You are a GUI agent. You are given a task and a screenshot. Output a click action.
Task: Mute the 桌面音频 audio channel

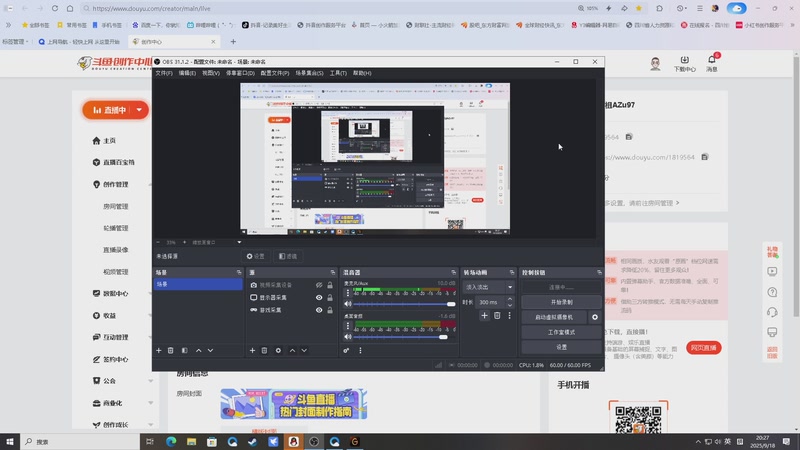(x=348, y=337)
